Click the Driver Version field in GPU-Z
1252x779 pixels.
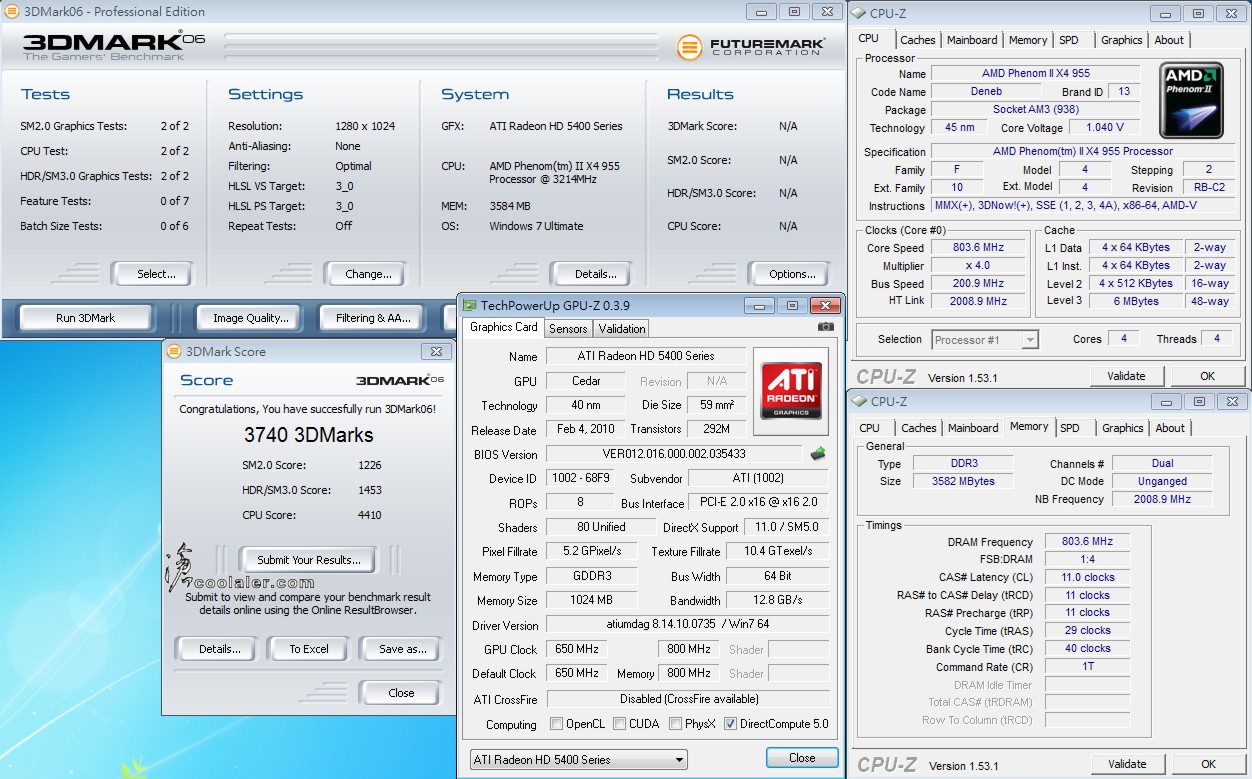coord(687,625)
